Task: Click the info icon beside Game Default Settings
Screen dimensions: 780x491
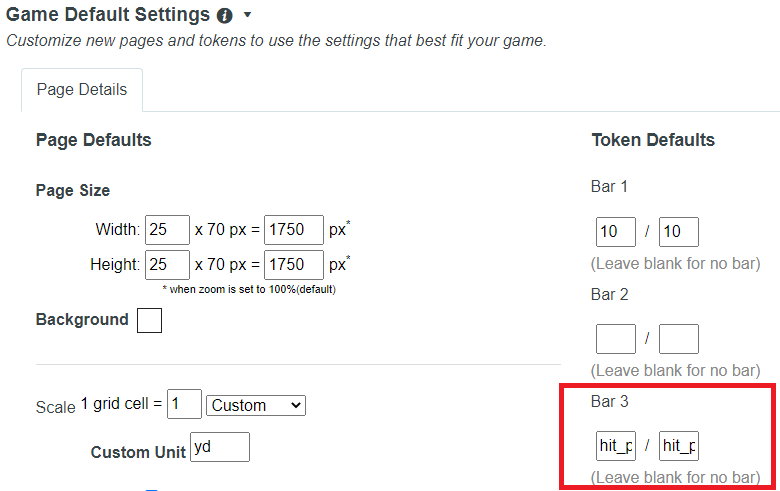Action: pos(225,15)
